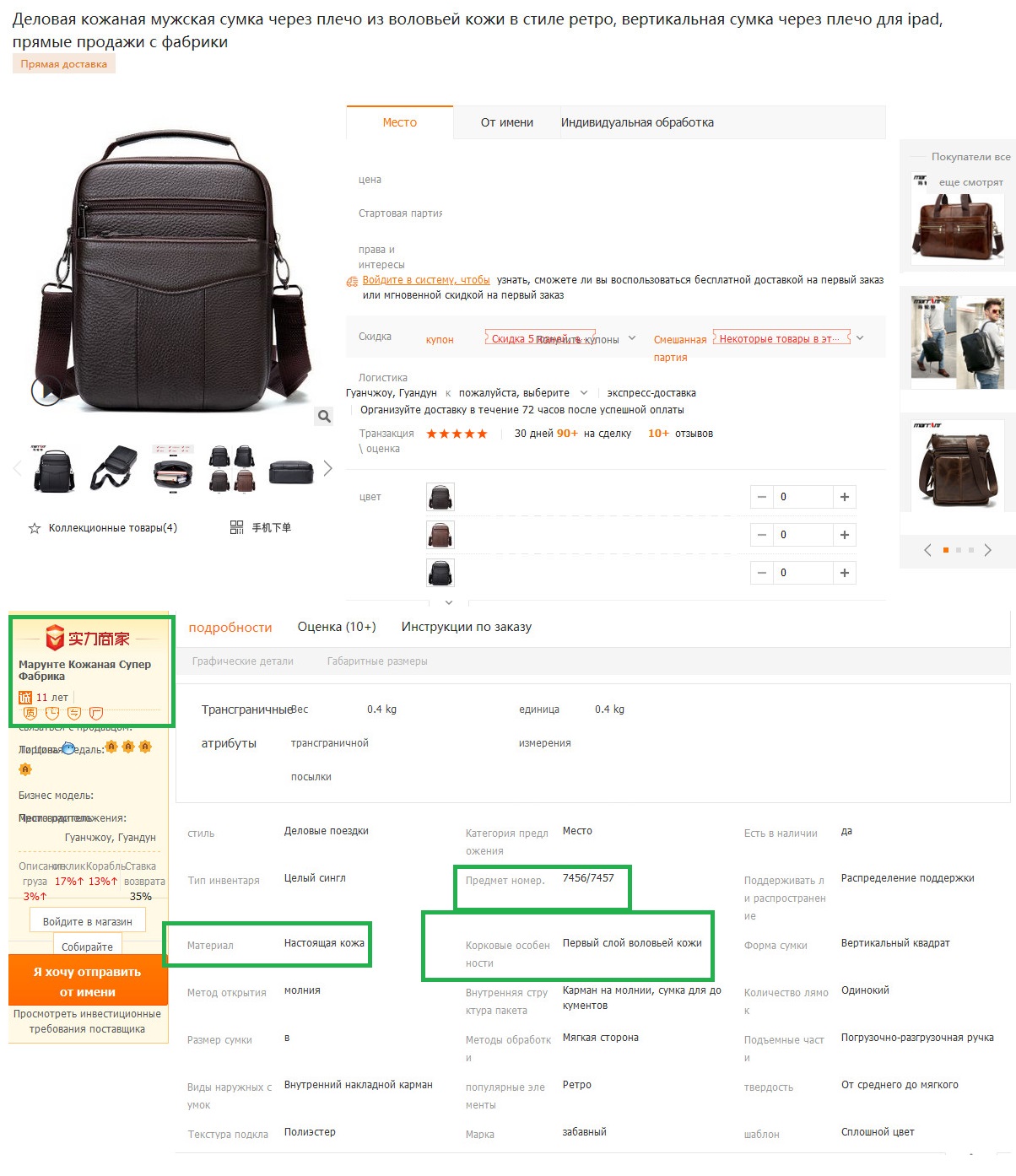Show previous product thumbnails with left arrow

click(x=17, y=468)
